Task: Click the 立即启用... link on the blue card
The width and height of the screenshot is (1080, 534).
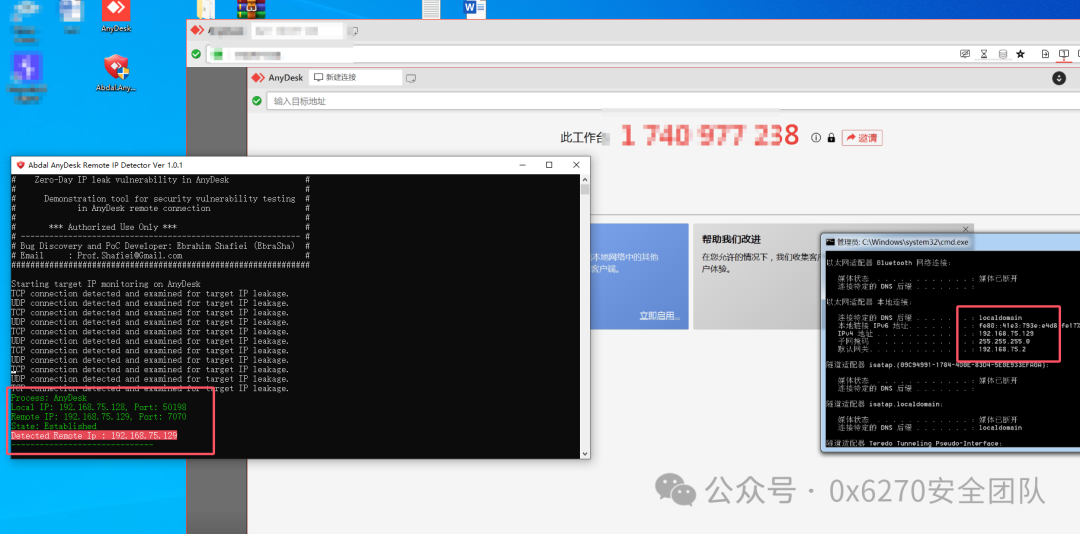Action: pyautogui.click(x=659, y=316)
